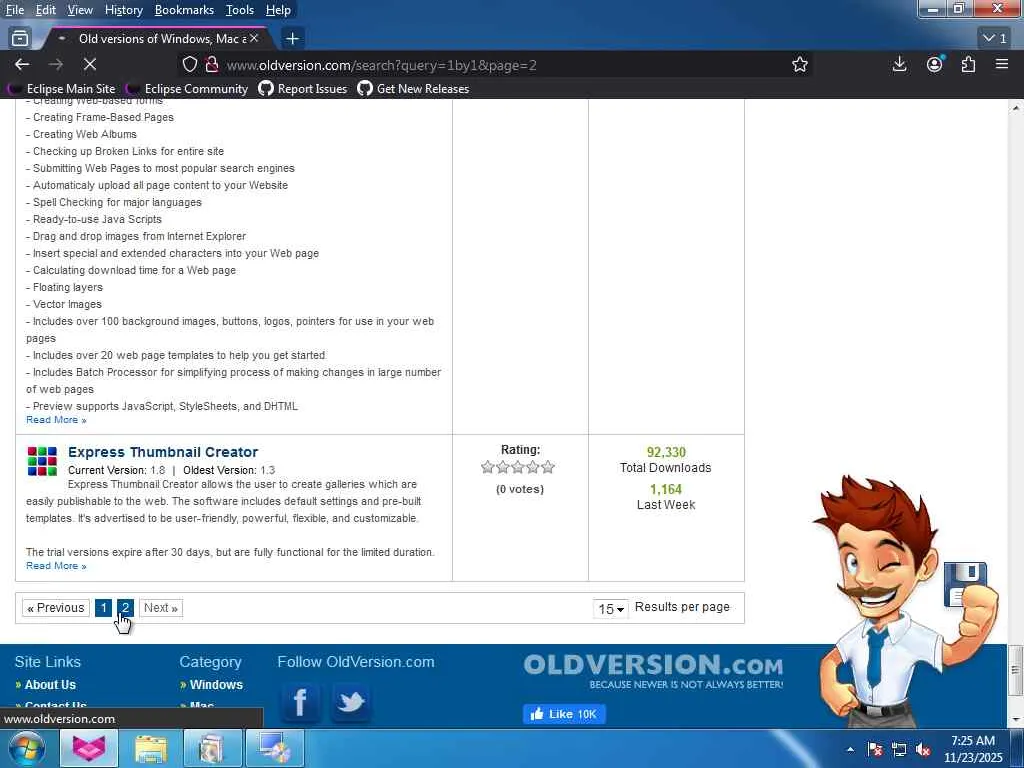Open the File menu
Screen dimensions: 1024x768
point(15,10)
